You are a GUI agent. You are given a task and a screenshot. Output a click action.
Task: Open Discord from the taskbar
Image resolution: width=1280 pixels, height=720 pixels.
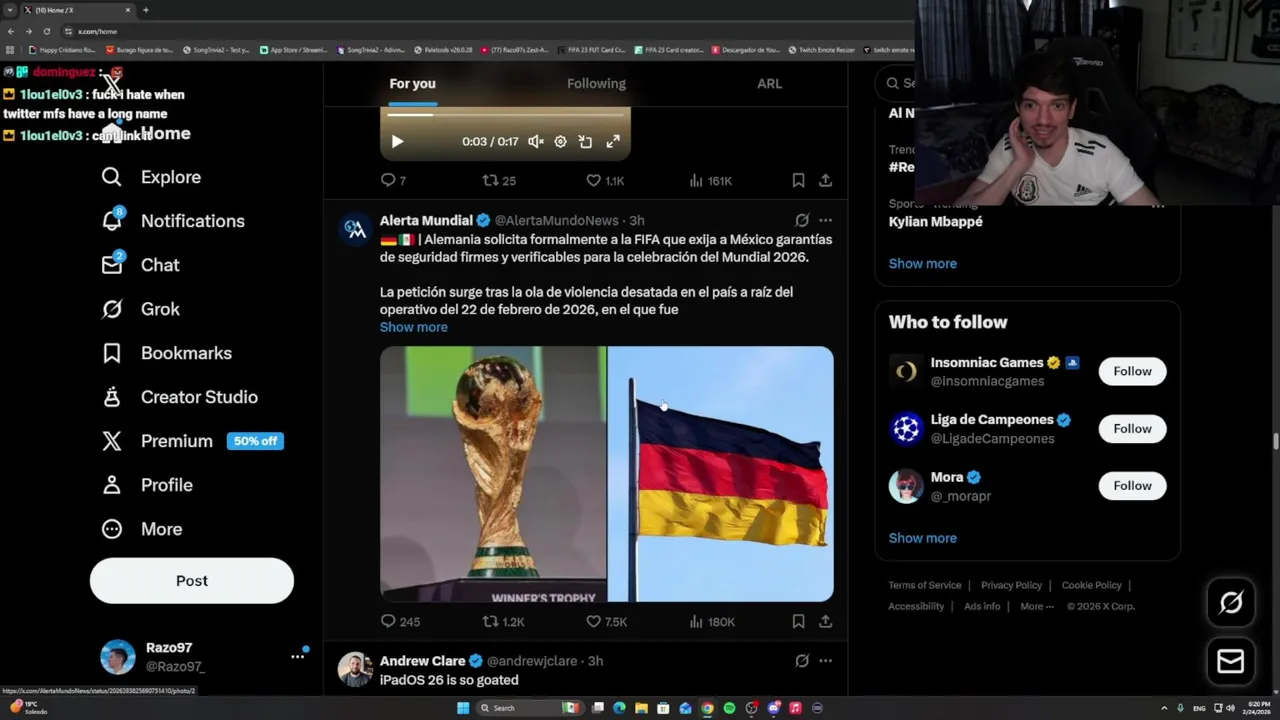click(x=773, y=708)
